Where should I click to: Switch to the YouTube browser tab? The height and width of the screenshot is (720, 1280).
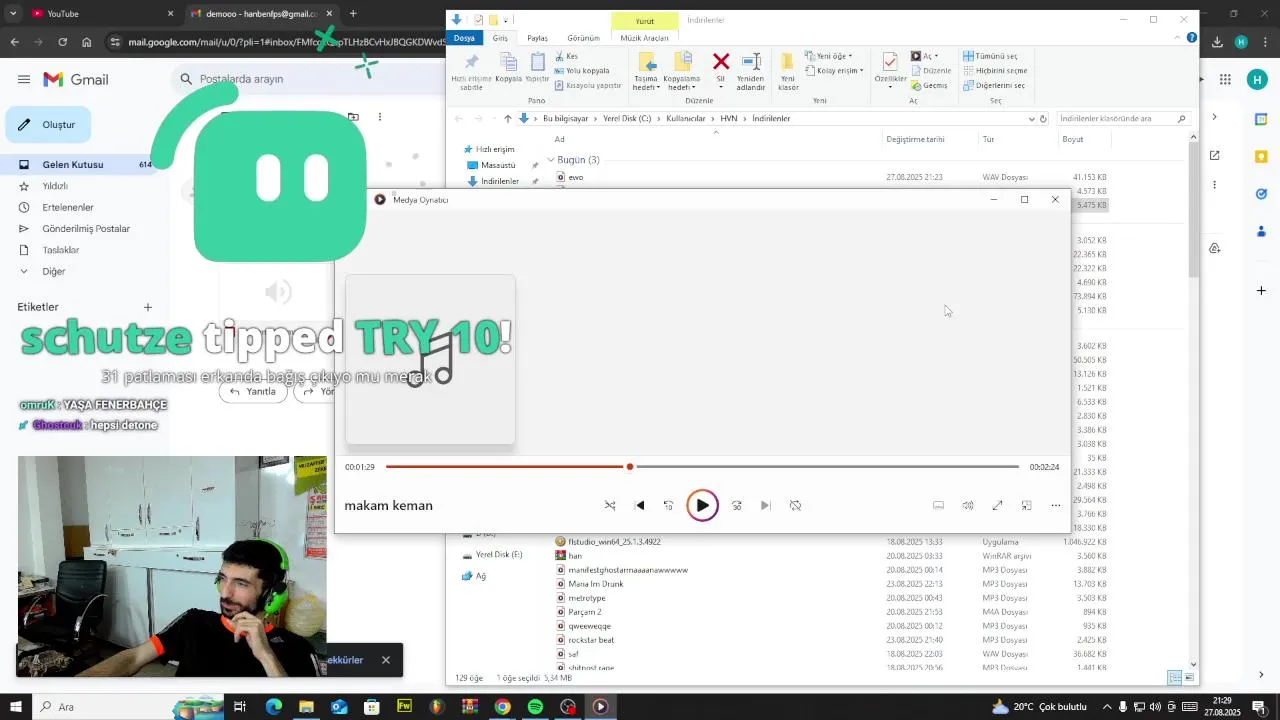[100, 14]
